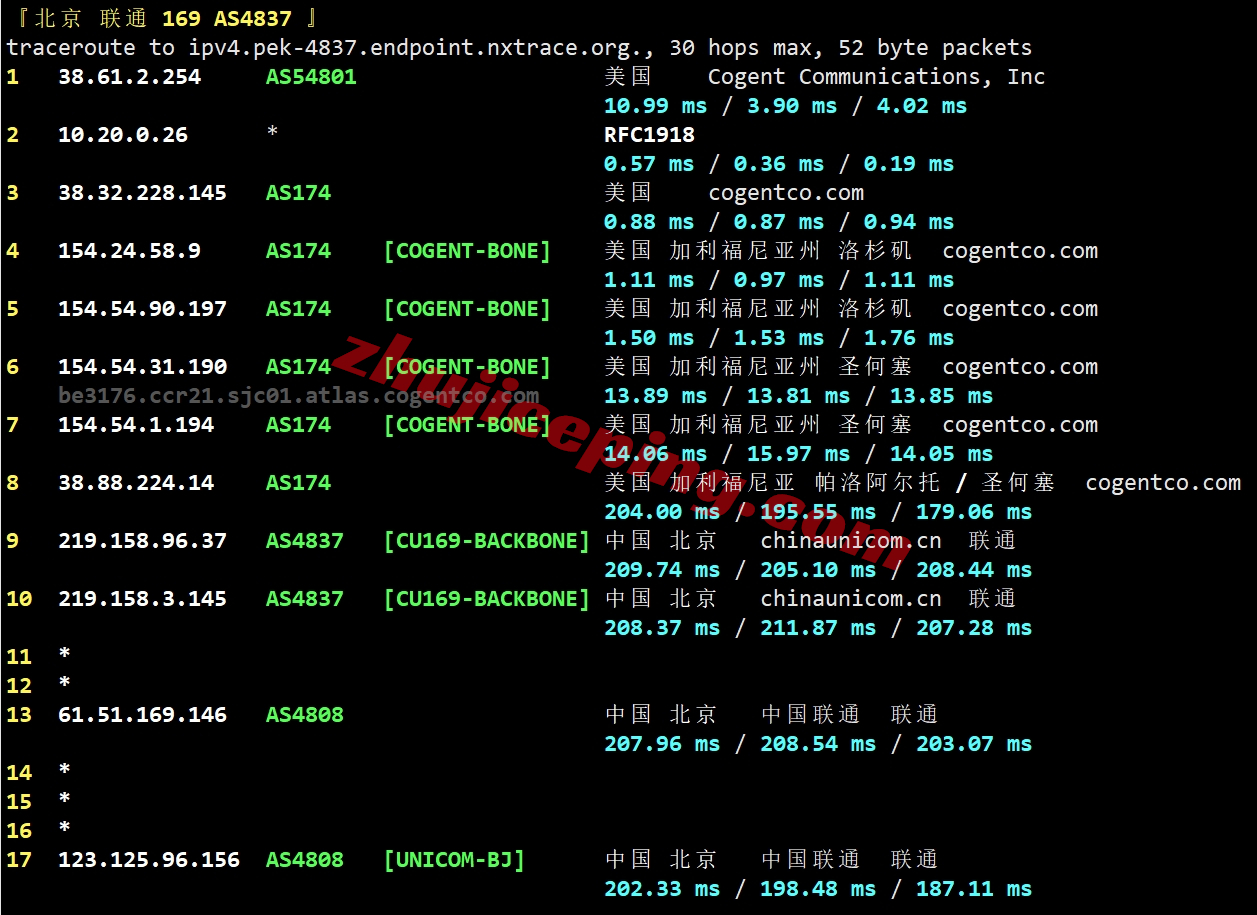Click the 203.07 ms latency value
Screen dimensions: 1257x915
974,744
